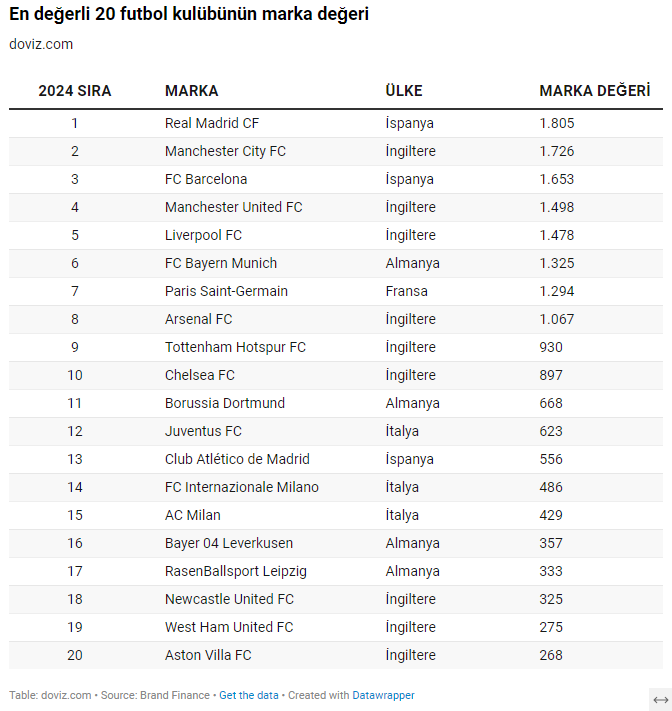This screenshot has width=672, height=711.
Task: Click the chart title heading text
Action: coord(189,16)
